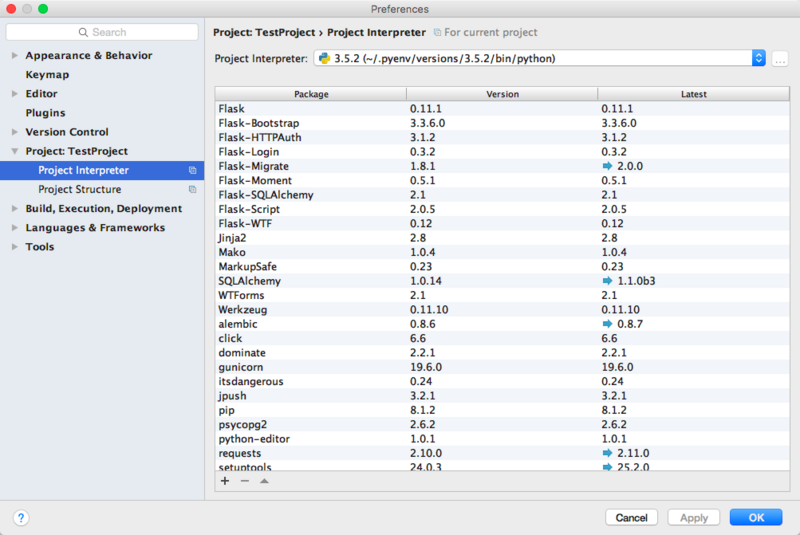Click the For current project icon
The image size is (800, 535).
pyautogui.click(x=437, y=32)
